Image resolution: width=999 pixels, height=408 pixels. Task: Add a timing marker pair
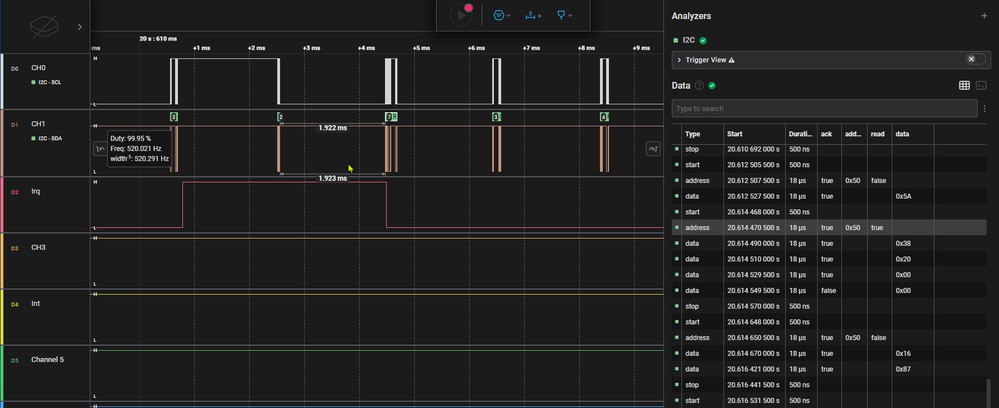click(x=533, y=15)
